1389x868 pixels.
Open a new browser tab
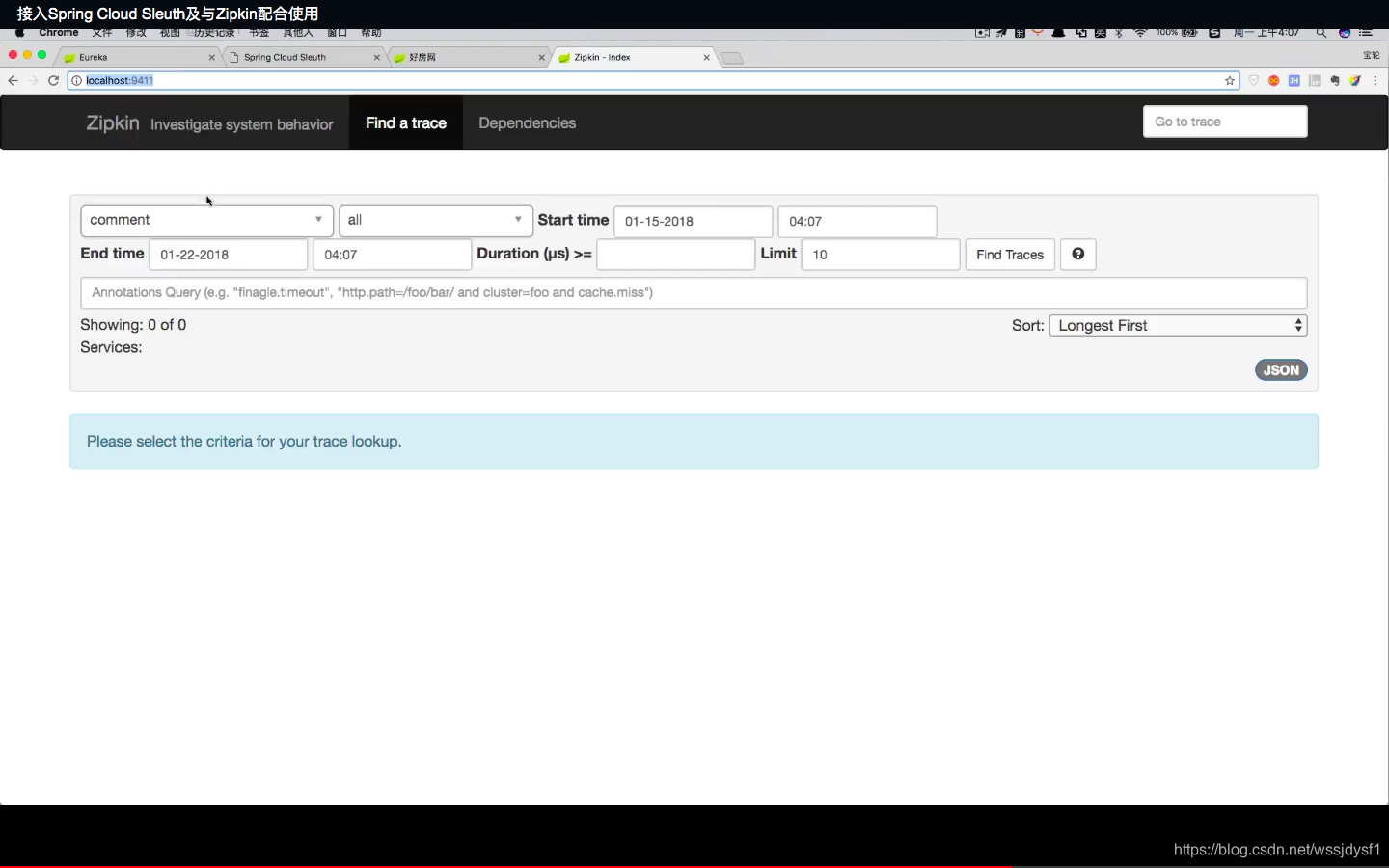point(732,58)
